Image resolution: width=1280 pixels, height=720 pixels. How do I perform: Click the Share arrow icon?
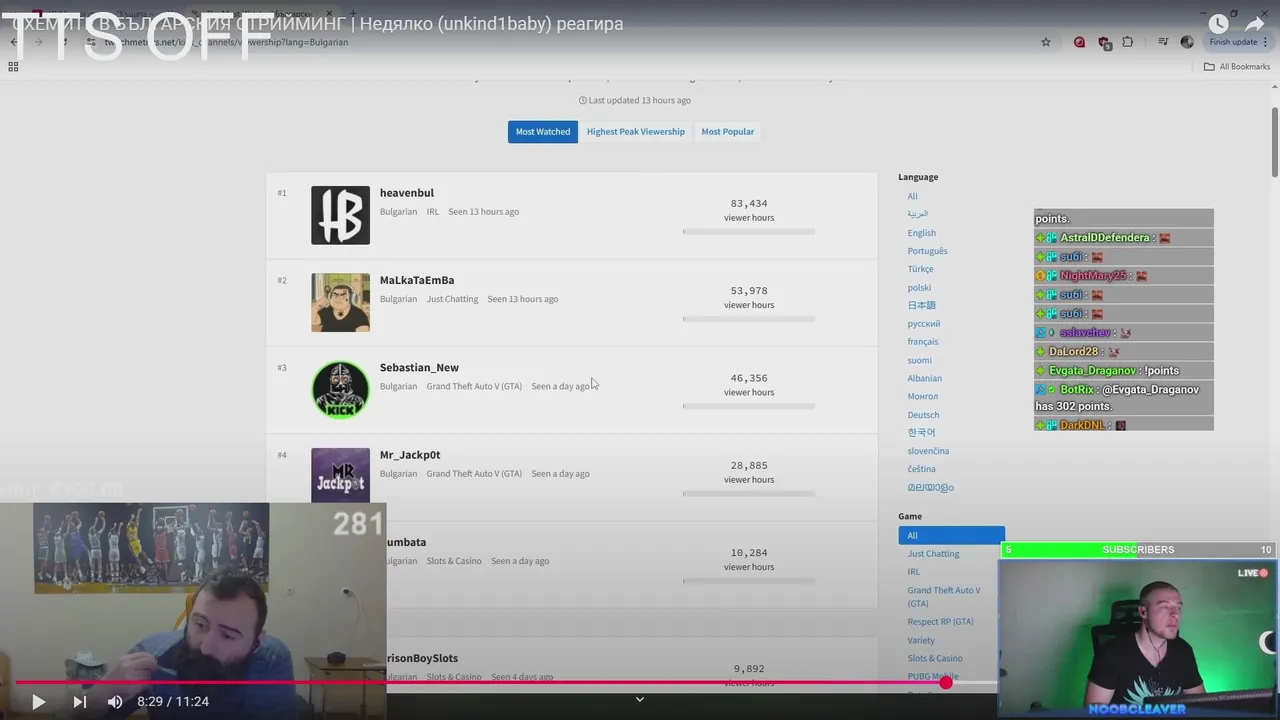point(1255,24)
